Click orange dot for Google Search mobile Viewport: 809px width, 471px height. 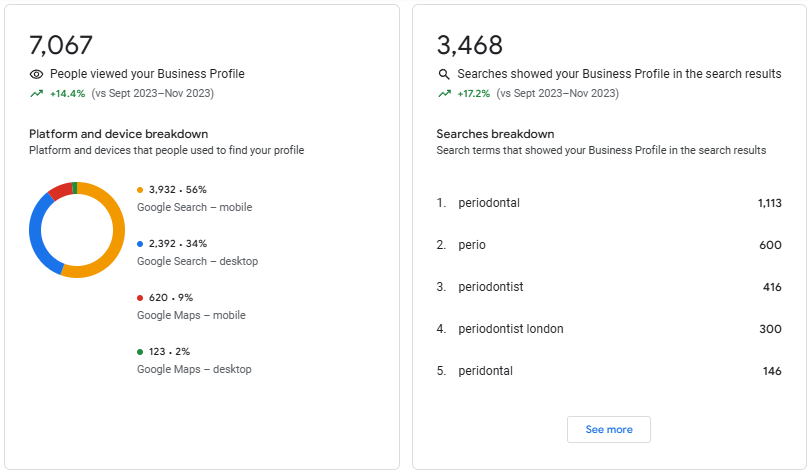tap(140, 190)
